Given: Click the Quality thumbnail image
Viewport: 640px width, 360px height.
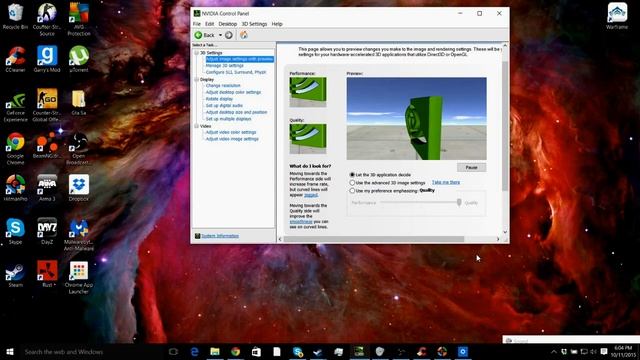Looking at the screenshot, I should tap(308, 139).
